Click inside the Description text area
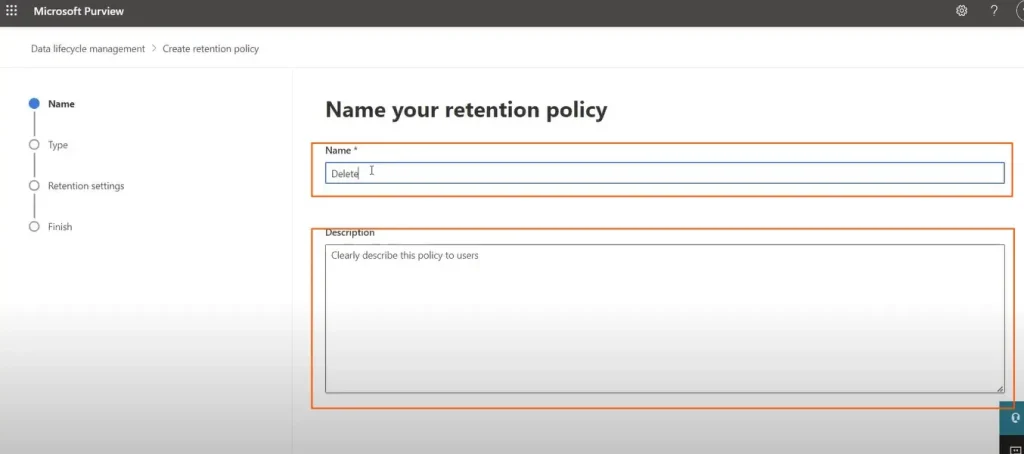 664,318
